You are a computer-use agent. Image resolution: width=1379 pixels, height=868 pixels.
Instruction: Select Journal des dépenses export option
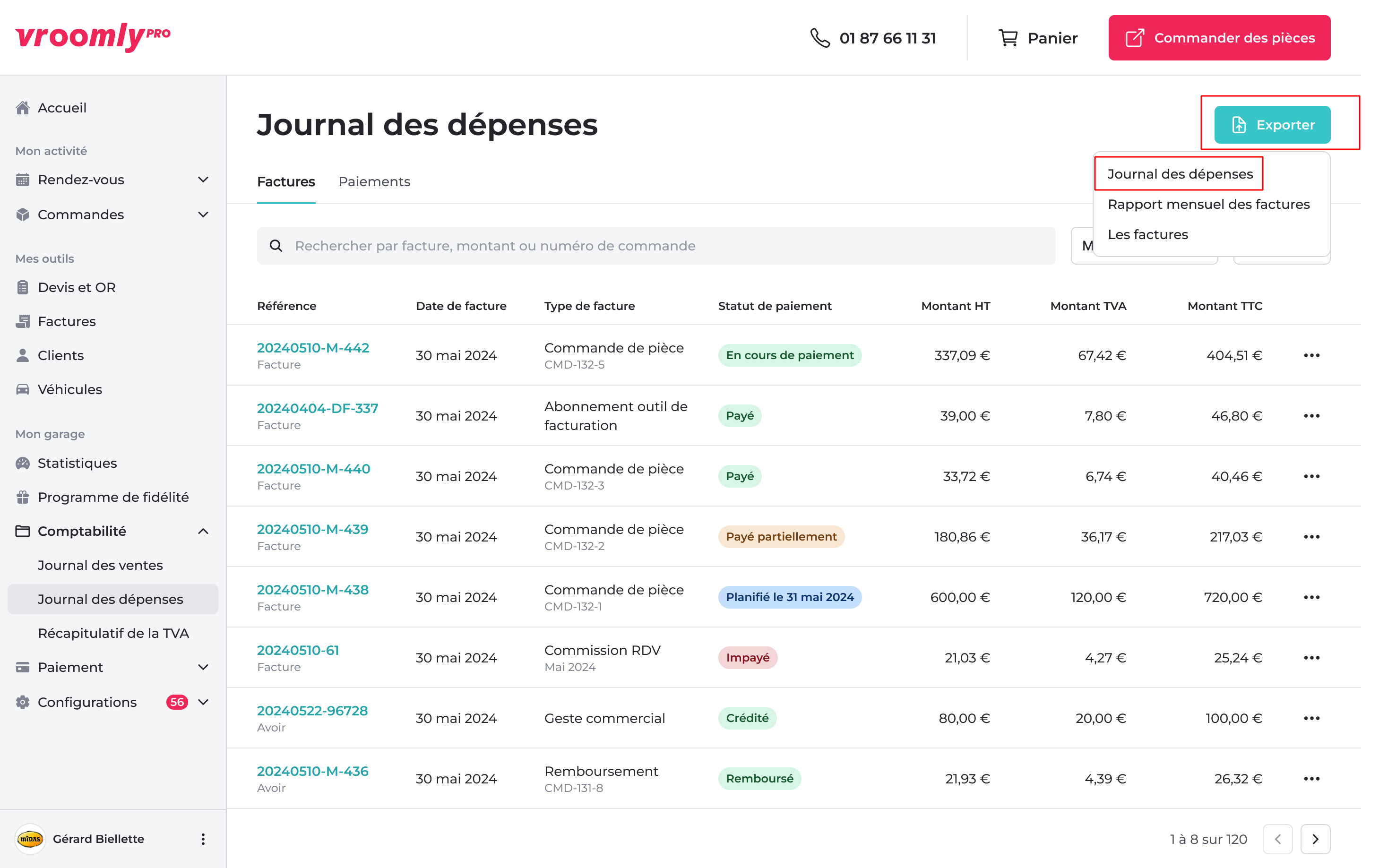tap(1180, 173)
